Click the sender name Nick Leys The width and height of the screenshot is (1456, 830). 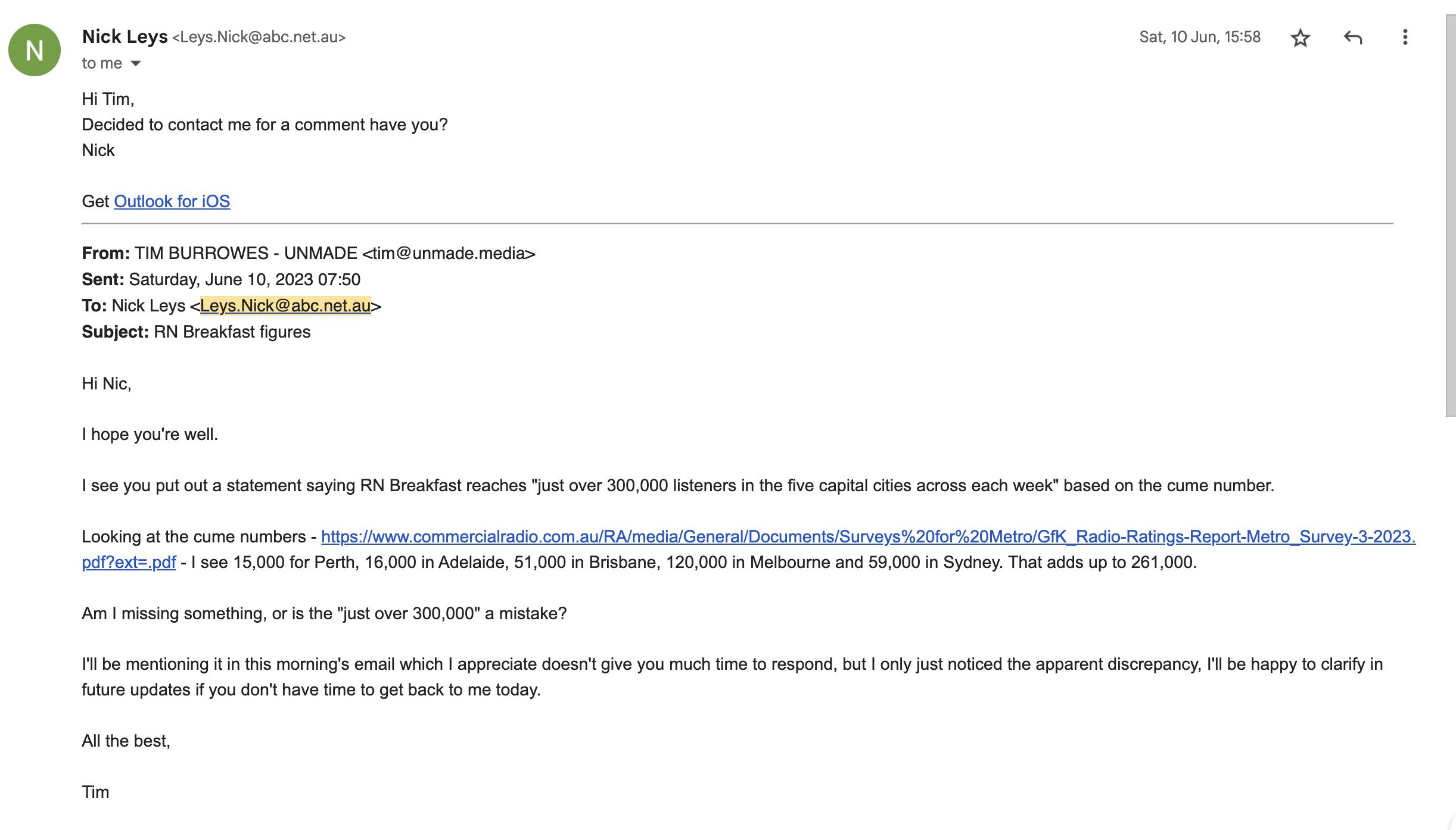[125, 37]
